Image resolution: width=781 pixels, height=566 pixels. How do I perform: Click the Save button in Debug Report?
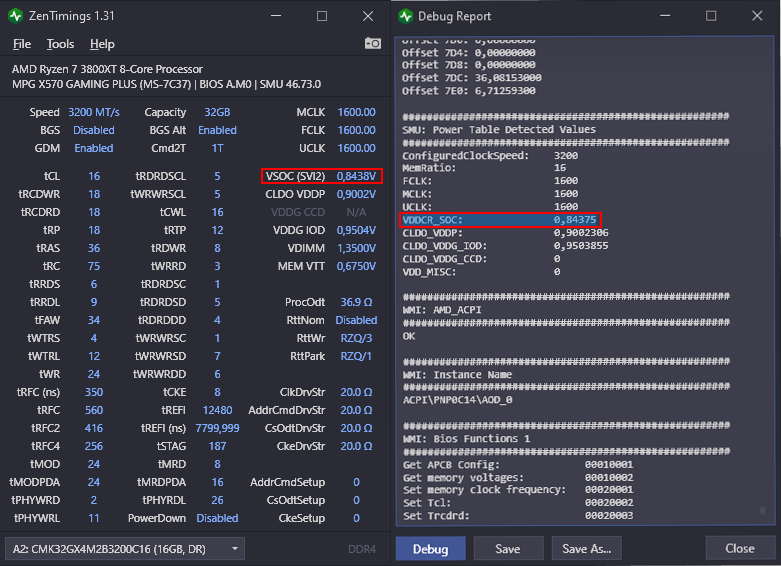point(508,549)
